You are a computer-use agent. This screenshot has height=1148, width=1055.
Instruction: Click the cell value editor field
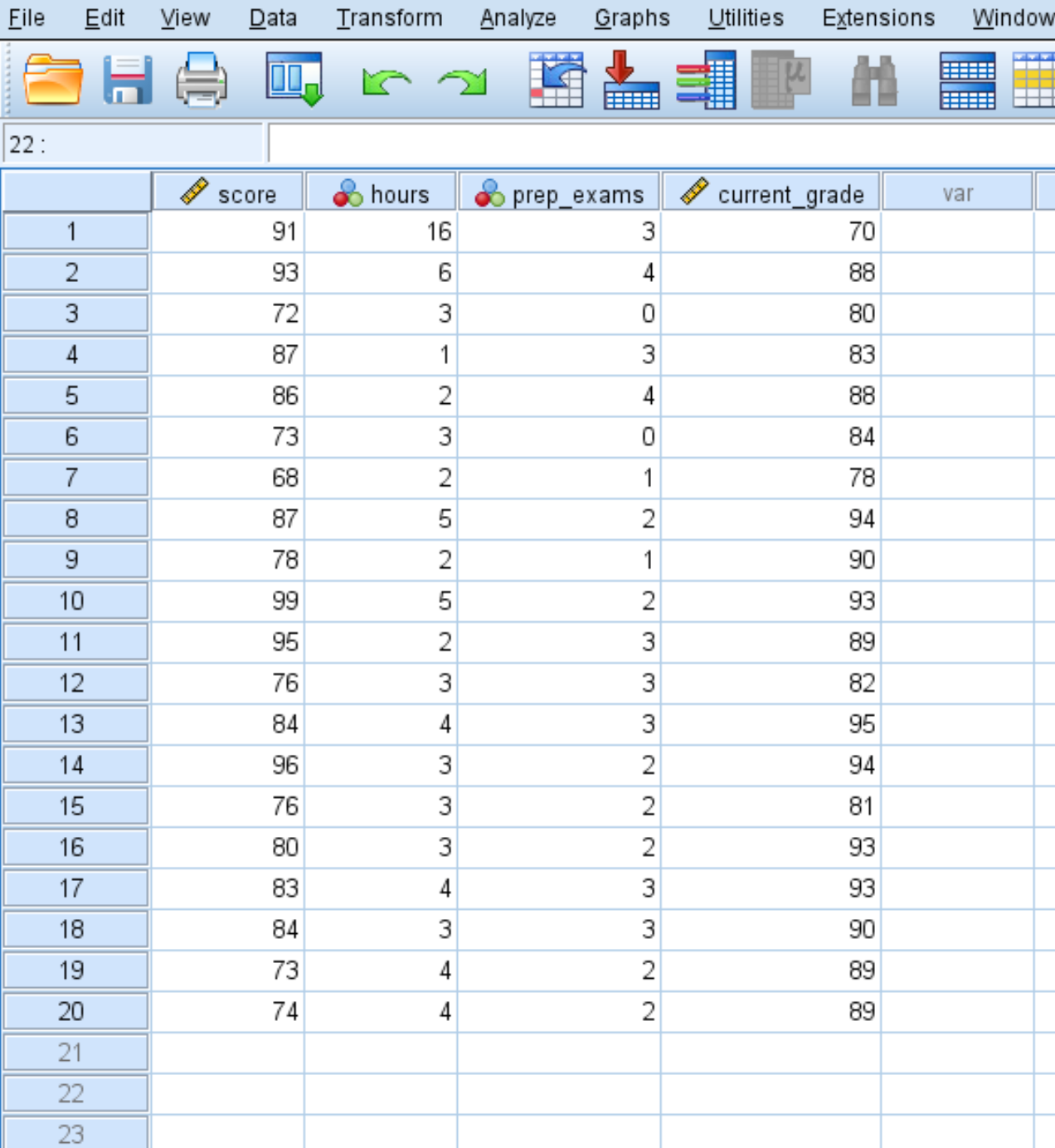(662, 144)
